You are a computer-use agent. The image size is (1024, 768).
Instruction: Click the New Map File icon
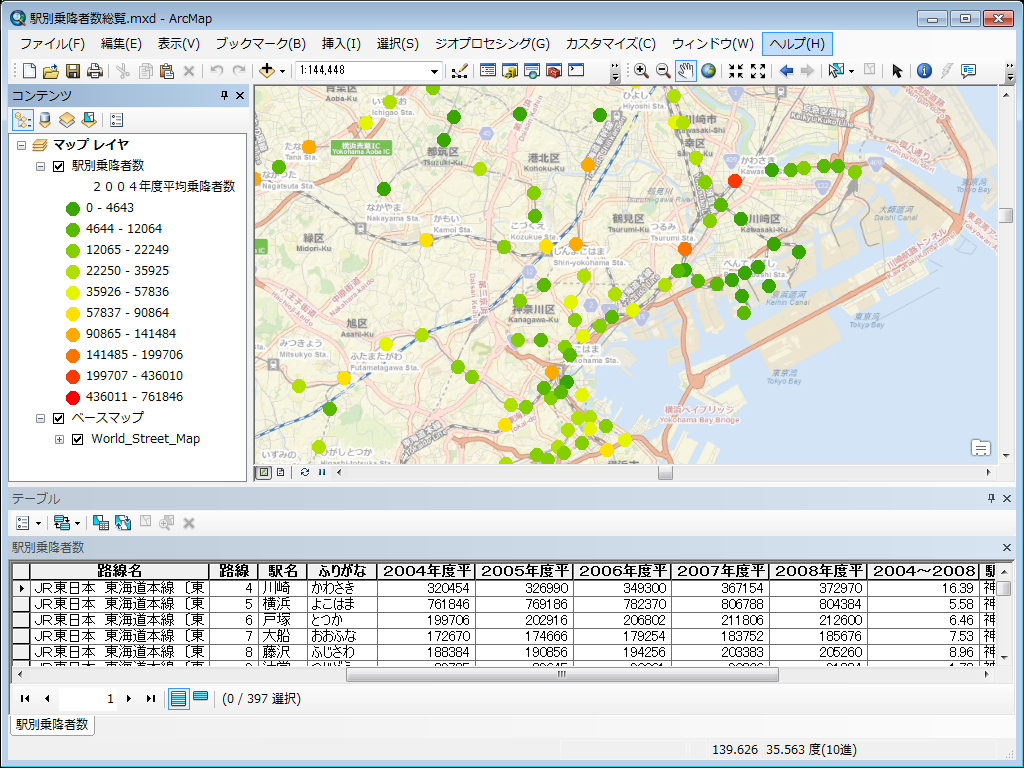(29, 71)
